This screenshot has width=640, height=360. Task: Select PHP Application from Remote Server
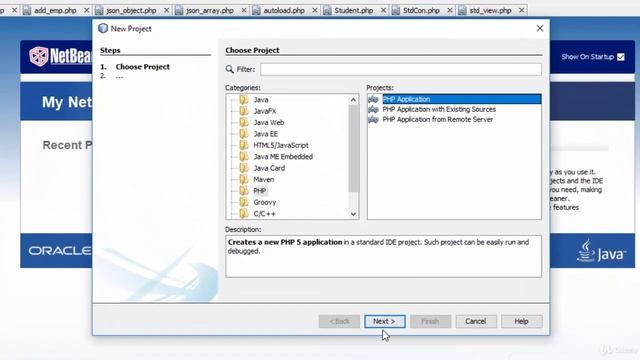coord(438,120)
